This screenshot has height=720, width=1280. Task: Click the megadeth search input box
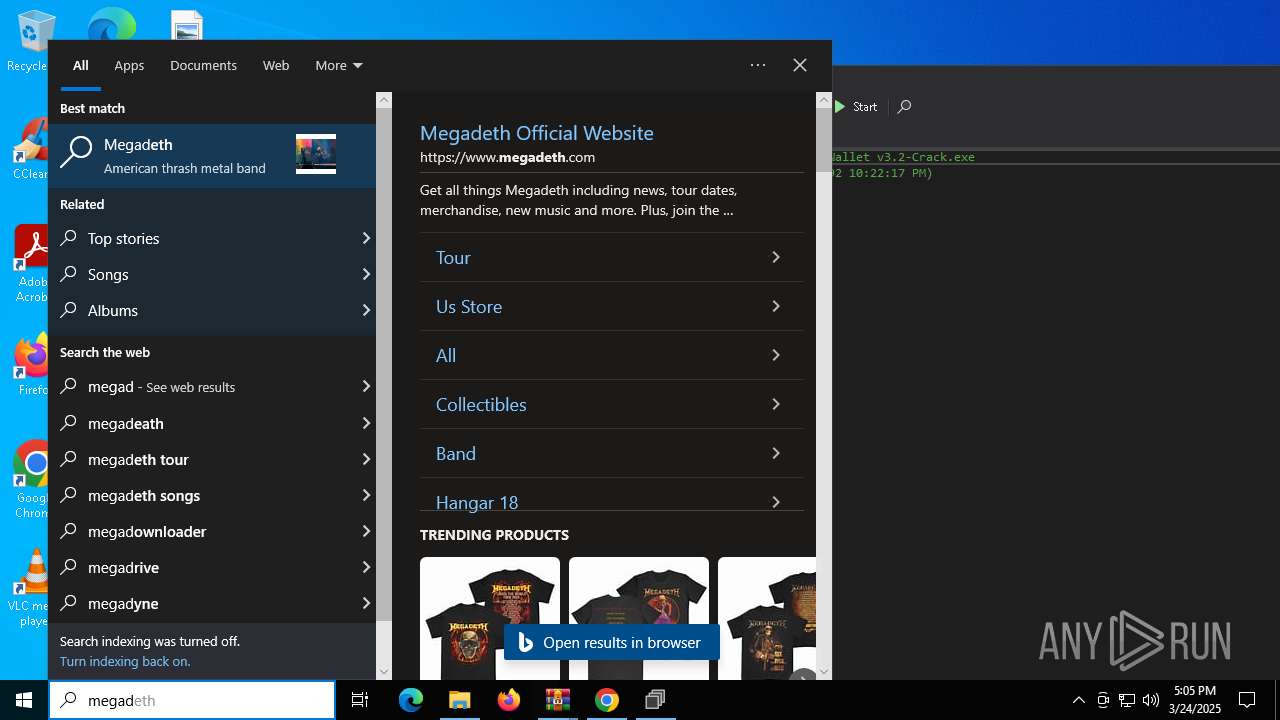pyautogui.click(x=192, y=700)
